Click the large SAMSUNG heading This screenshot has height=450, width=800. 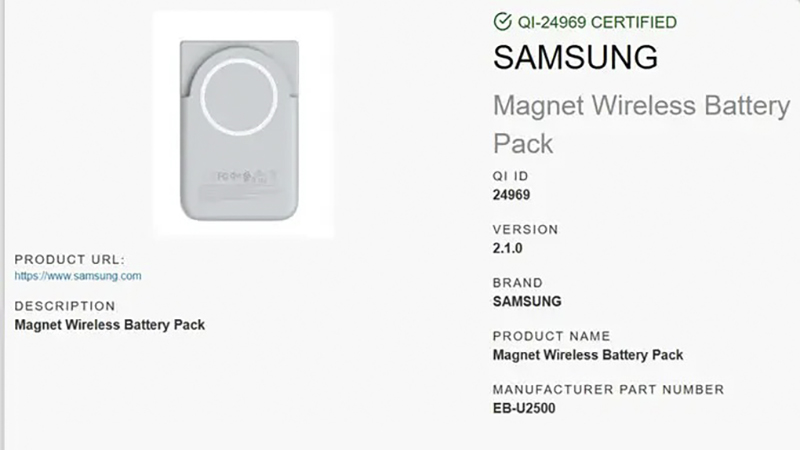click(575, 57)
